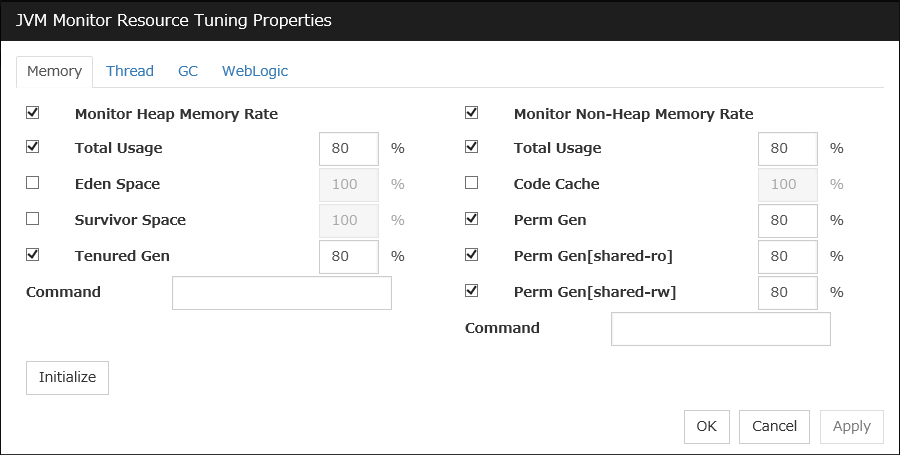The image size is (900, 455).
Task: Click heap Total Usage percentage field
Action: (349, 148)
